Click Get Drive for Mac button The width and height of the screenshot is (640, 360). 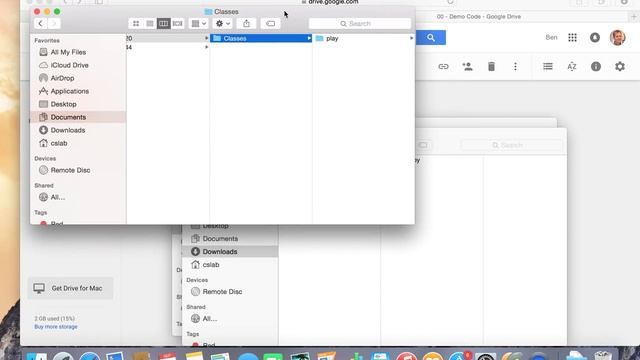pos(70,288)
